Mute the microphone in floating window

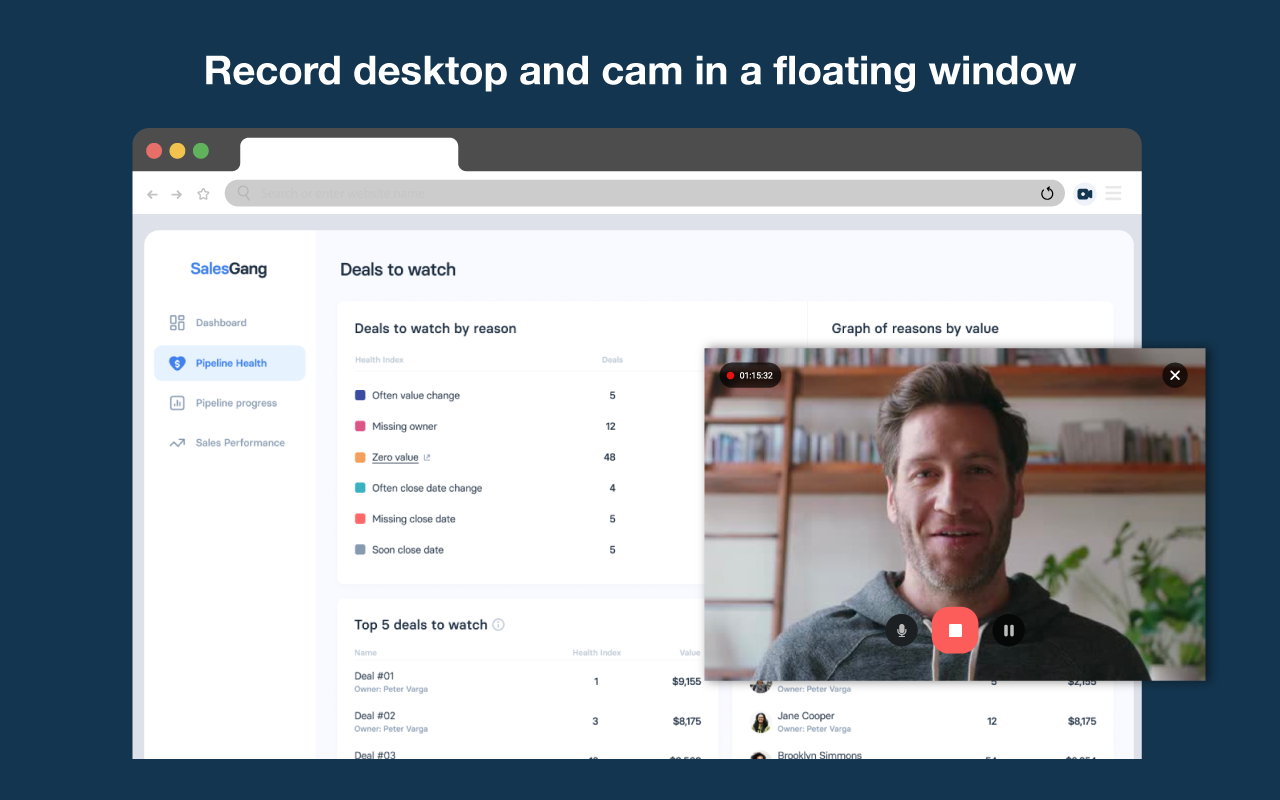[901, 630]
